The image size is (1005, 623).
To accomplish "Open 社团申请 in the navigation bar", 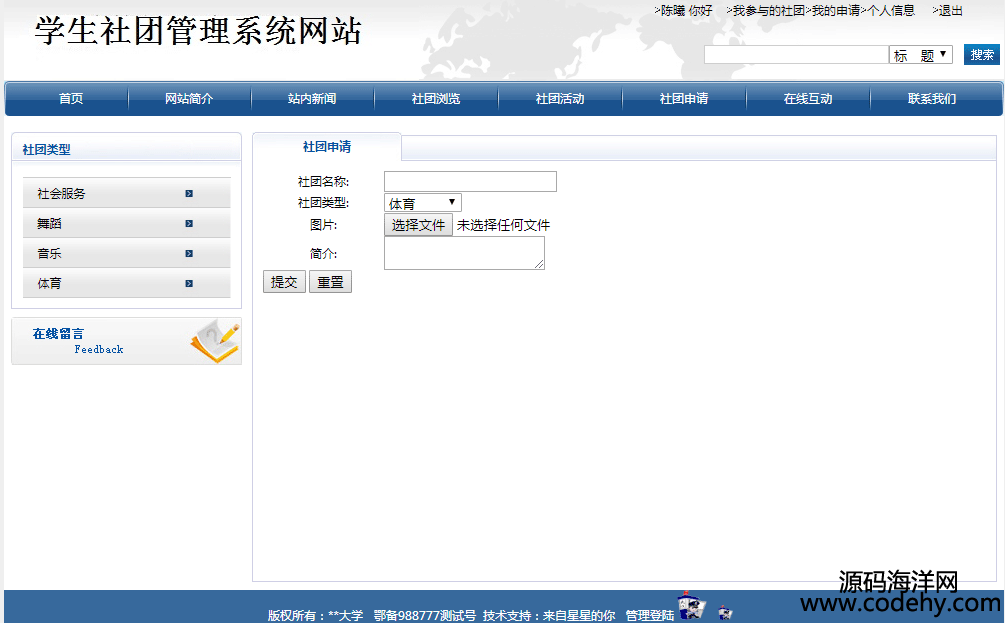I will click(684, 99).
